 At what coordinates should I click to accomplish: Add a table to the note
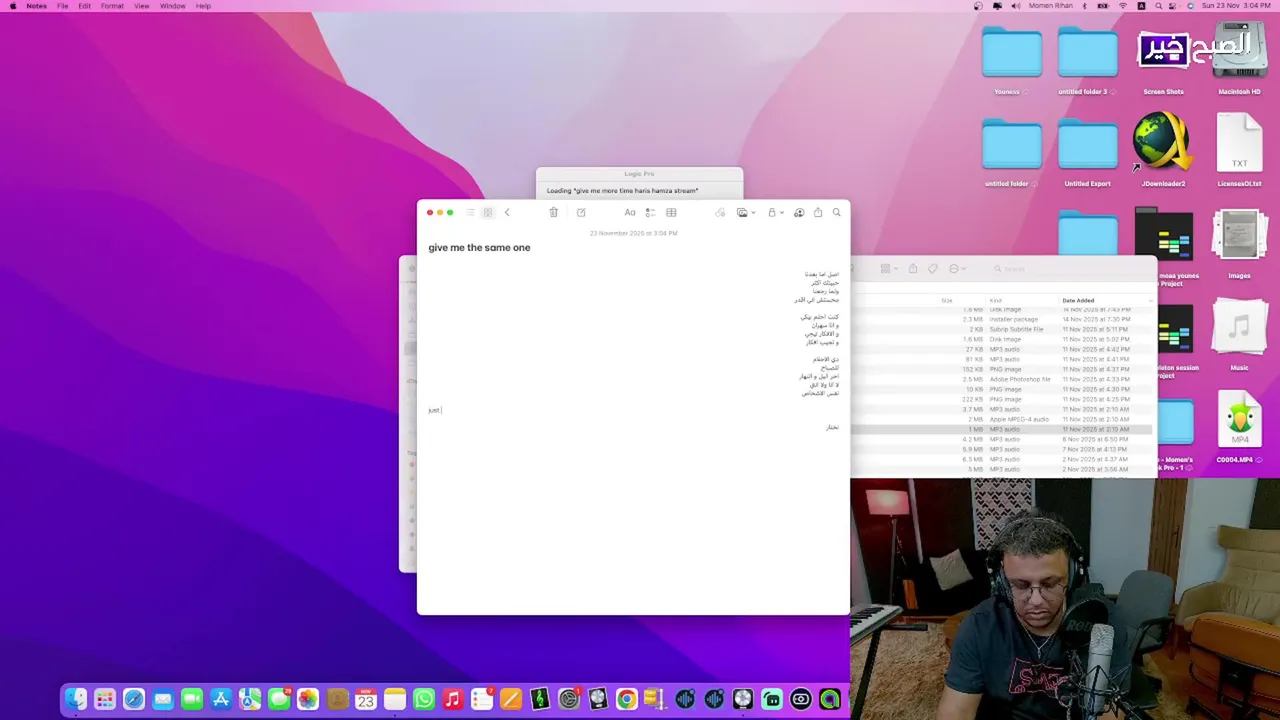(x=671, y=212)
